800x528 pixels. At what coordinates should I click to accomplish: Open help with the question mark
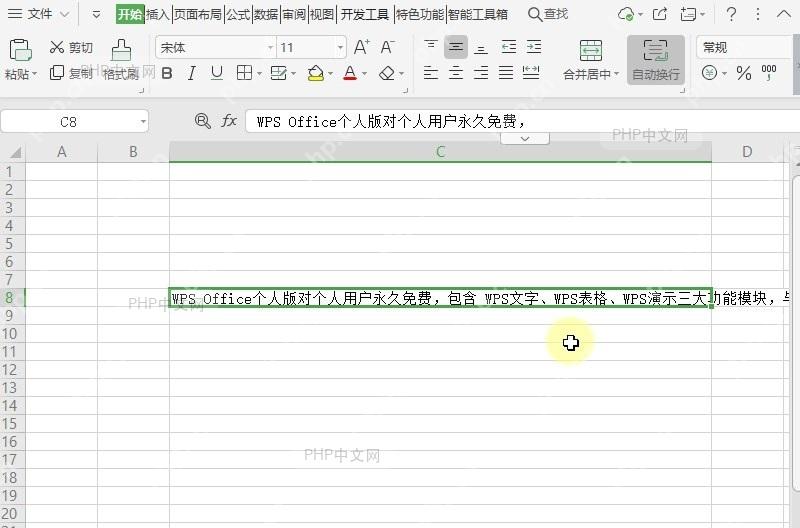731,14
